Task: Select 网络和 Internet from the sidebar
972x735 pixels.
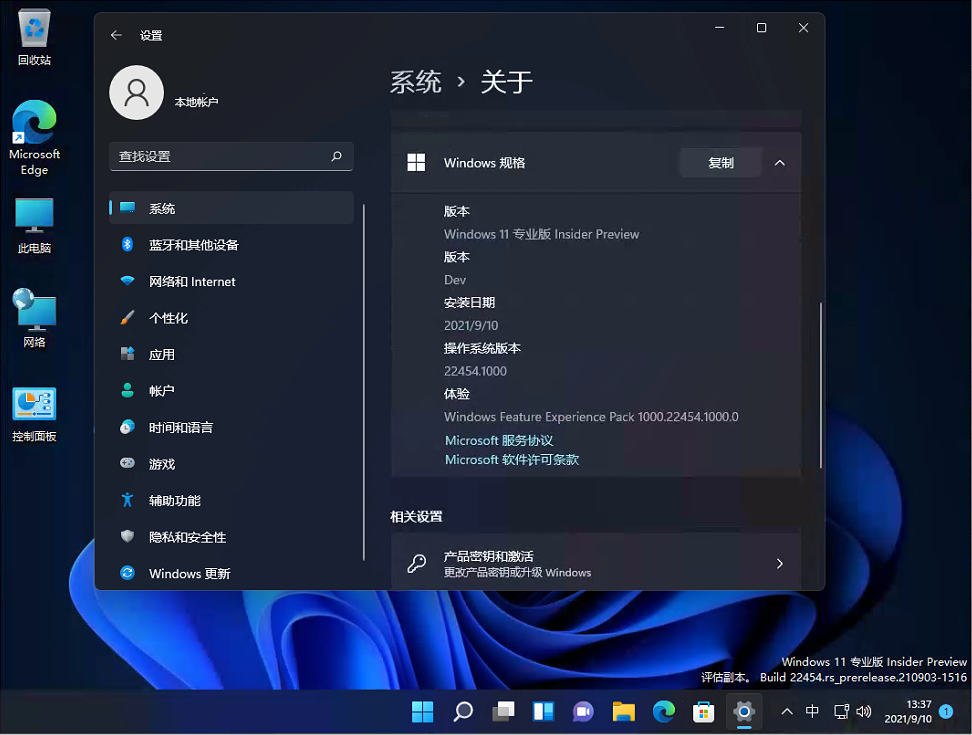Action: (x=192, y=281)
